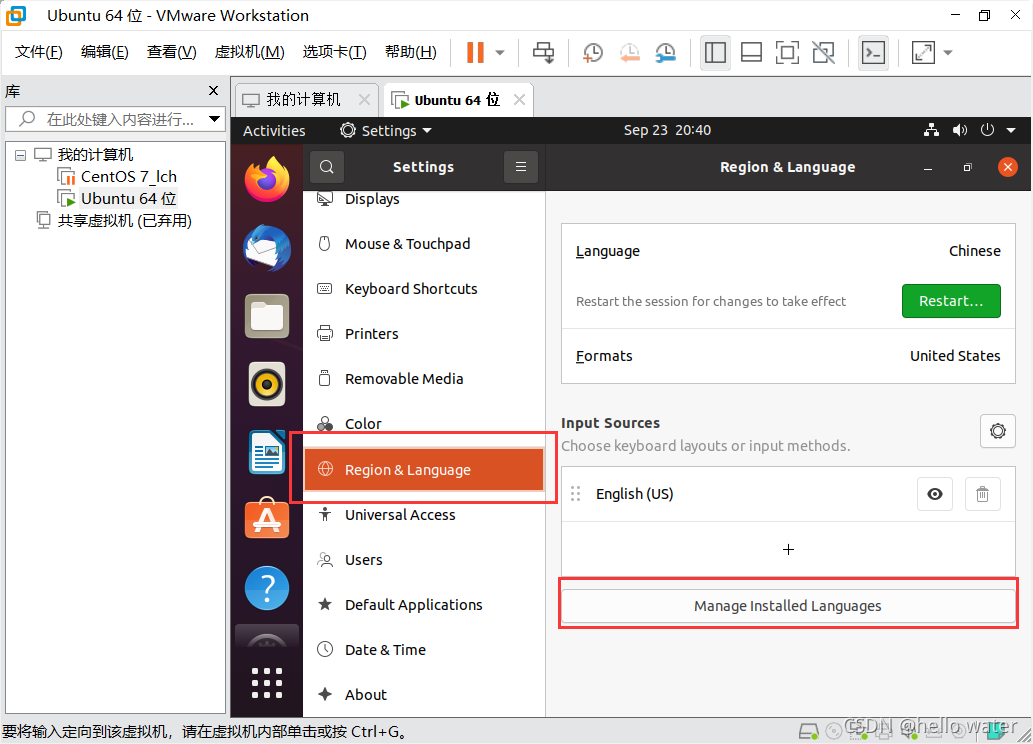1033x744 pixels.
Task: Open the snapshot manager icon
Action: [666, 53]
